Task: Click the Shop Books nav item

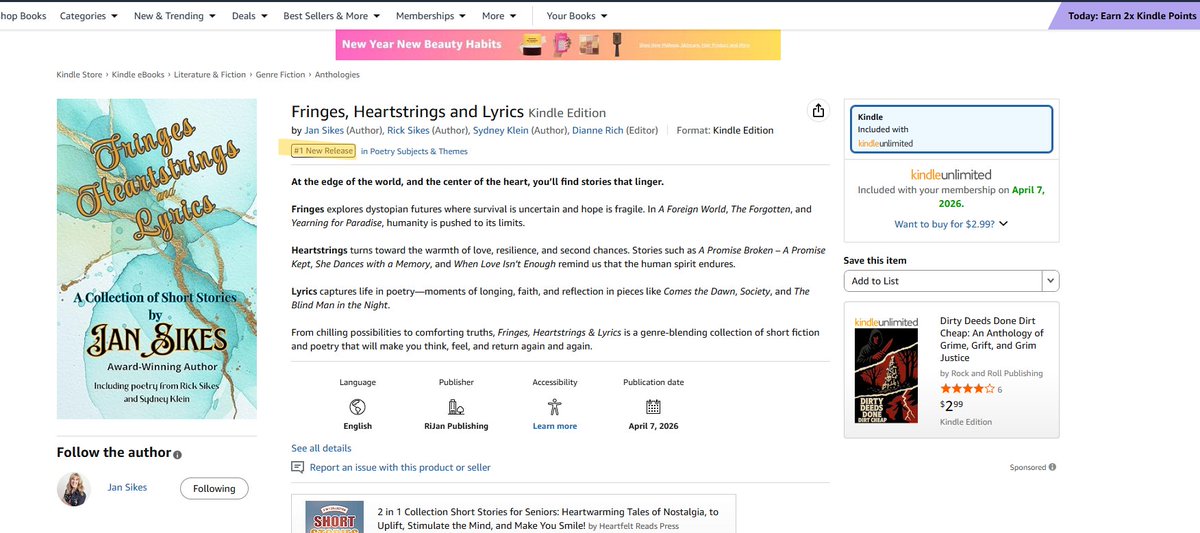Action: (x=23, y=16)
